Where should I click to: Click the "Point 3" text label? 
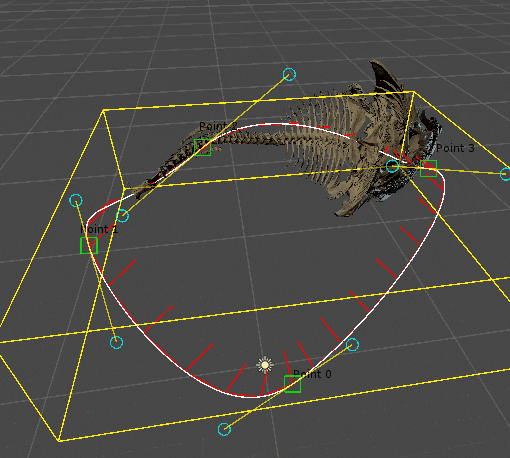455,148
